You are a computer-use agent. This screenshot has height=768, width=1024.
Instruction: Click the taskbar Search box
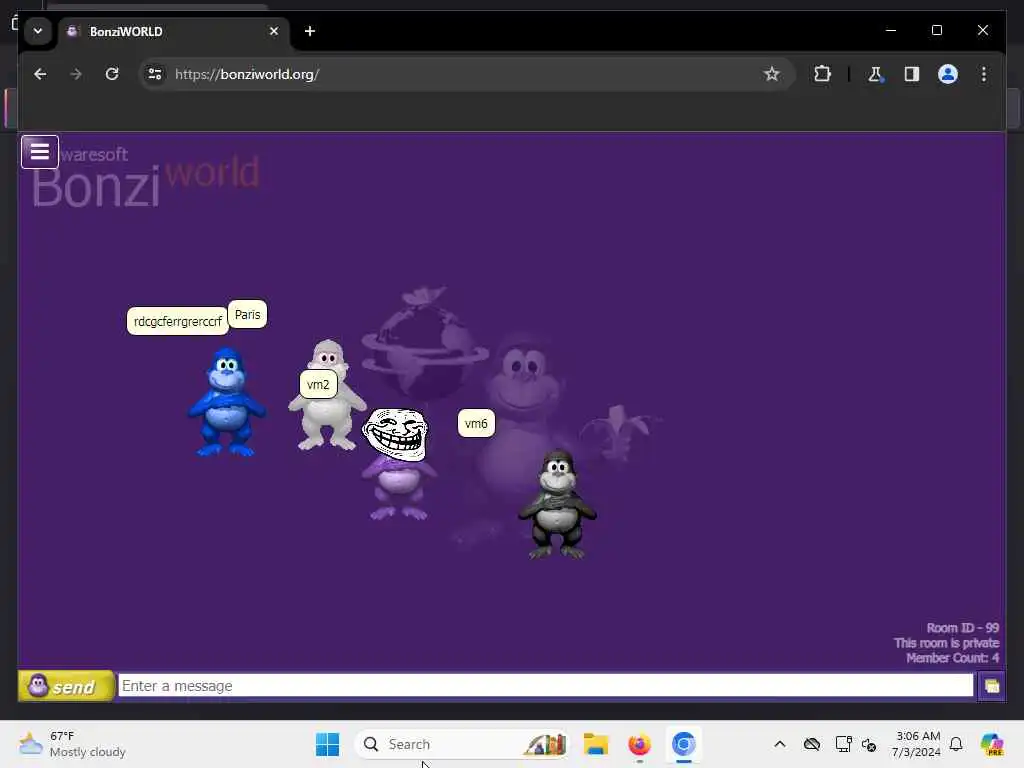click(460, 744)
